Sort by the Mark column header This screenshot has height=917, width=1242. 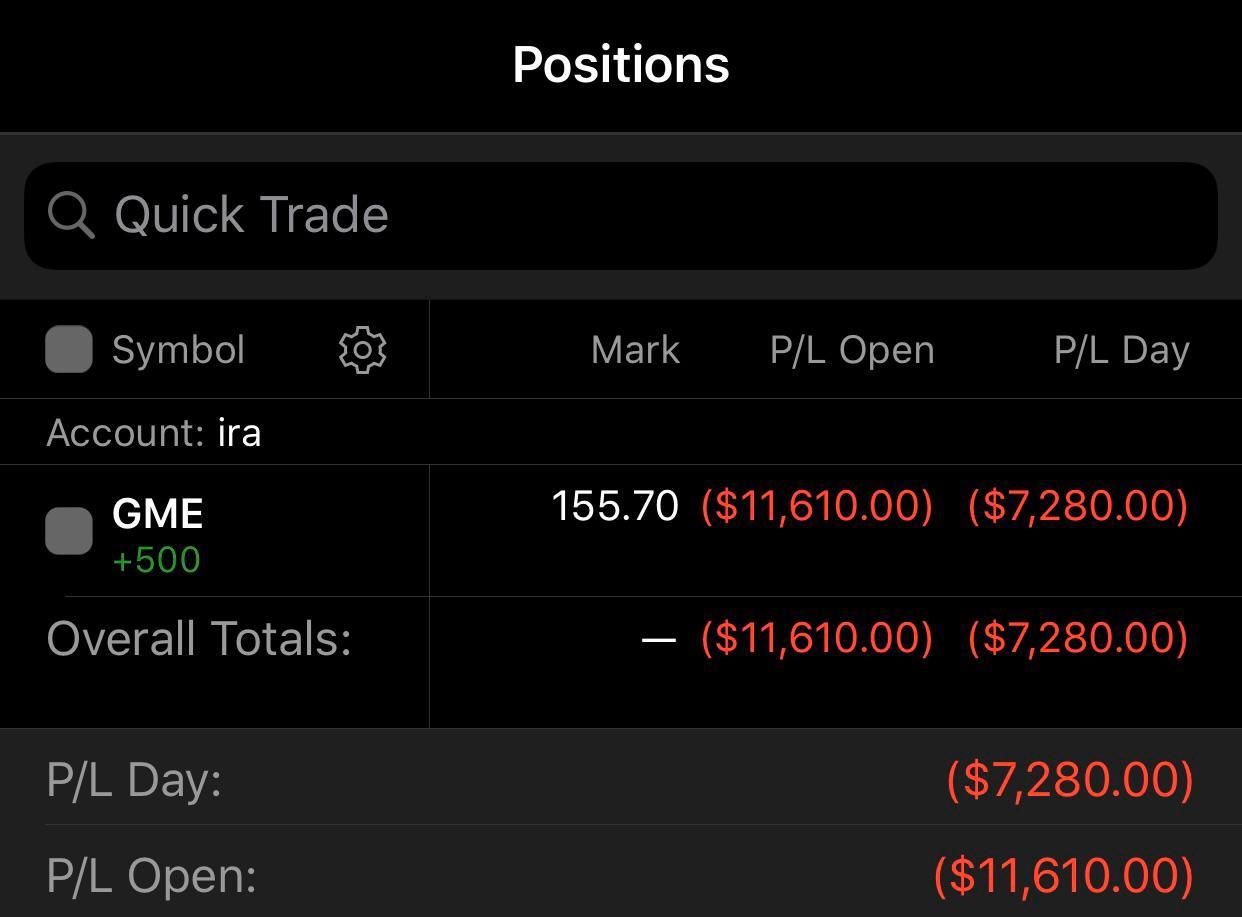635,350
